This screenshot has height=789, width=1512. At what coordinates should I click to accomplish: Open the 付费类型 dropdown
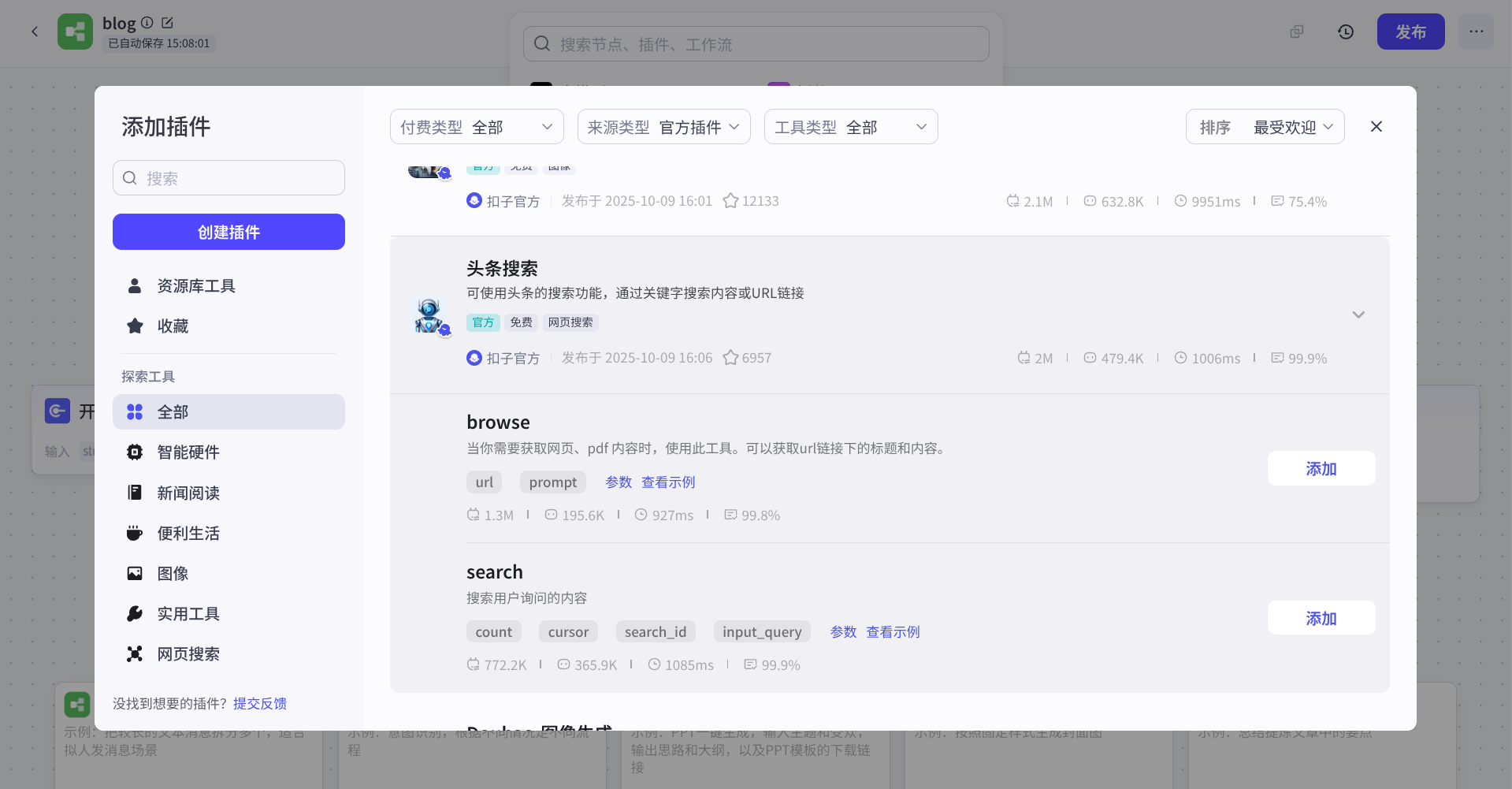[477, 127]
